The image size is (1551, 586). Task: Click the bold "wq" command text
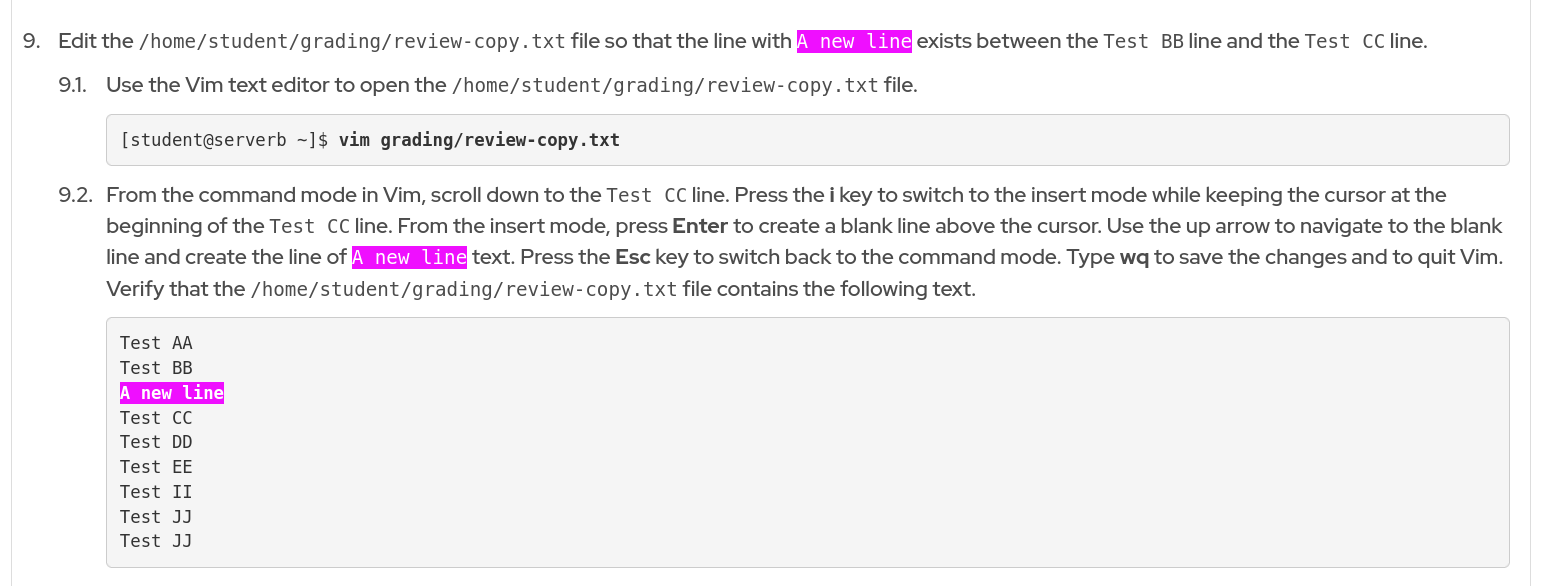pyautogui.click(x=1134, y=258)
